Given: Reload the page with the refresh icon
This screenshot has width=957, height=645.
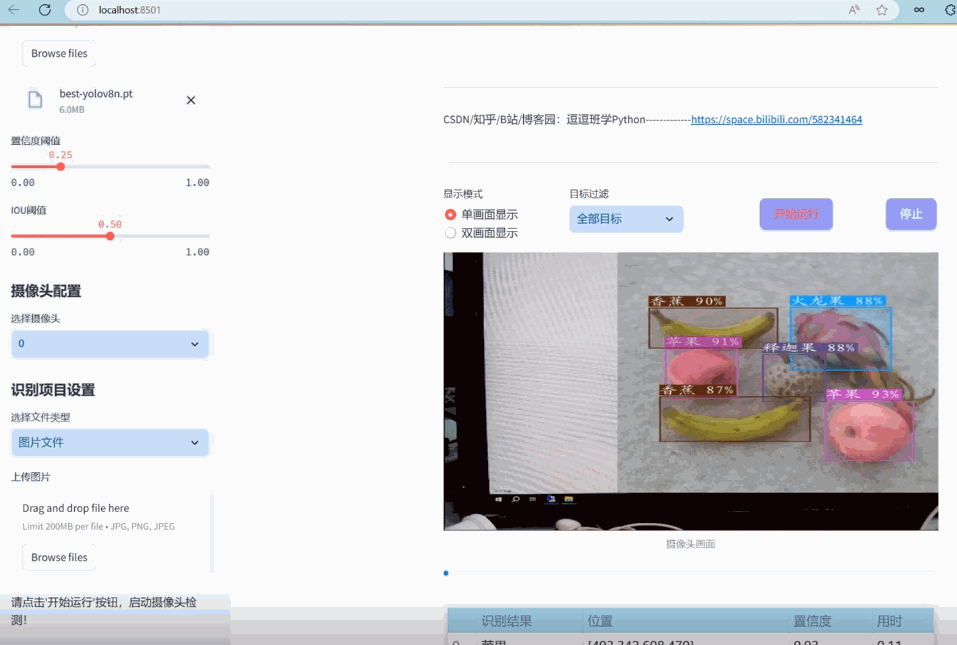Looking at the screenshot, I should pyautogui.click(x=45, y=10).
